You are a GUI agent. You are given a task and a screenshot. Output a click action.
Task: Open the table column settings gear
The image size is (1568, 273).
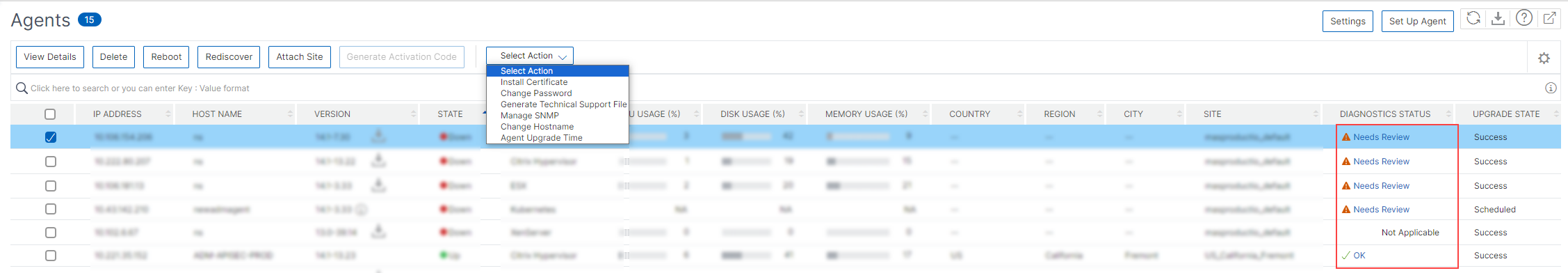coord(1544,58)
